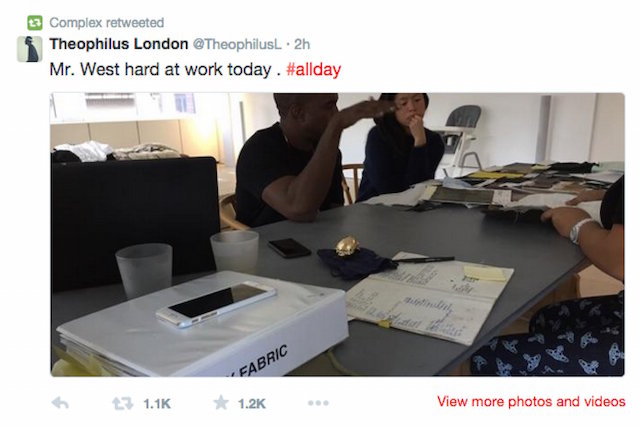This screenshot has width=640, height=426.
Task: Click the reply arrow icon below the photo
Action: click(x=60, y=403)
